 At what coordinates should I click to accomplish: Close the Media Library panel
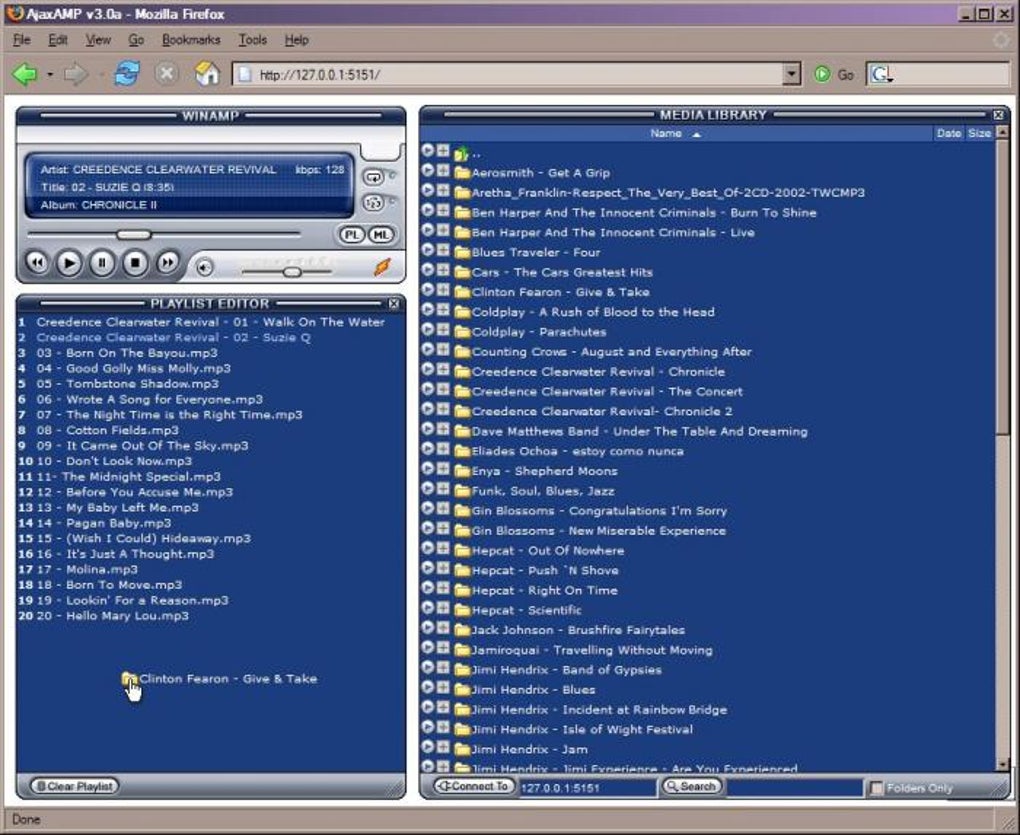click(x=999, y=115)
